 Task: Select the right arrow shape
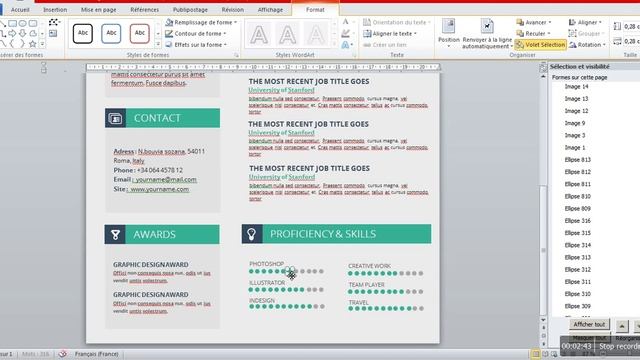pyautogui.click(x=13, y=33)
